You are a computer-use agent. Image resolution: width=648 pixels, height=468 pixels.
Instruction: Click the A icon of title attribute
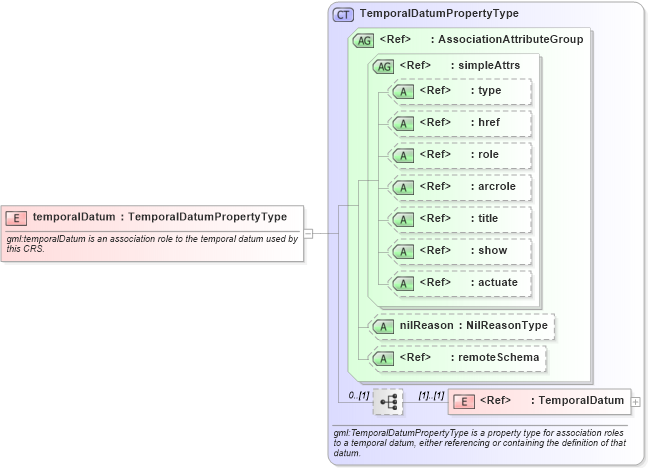[x=403, y=220]
